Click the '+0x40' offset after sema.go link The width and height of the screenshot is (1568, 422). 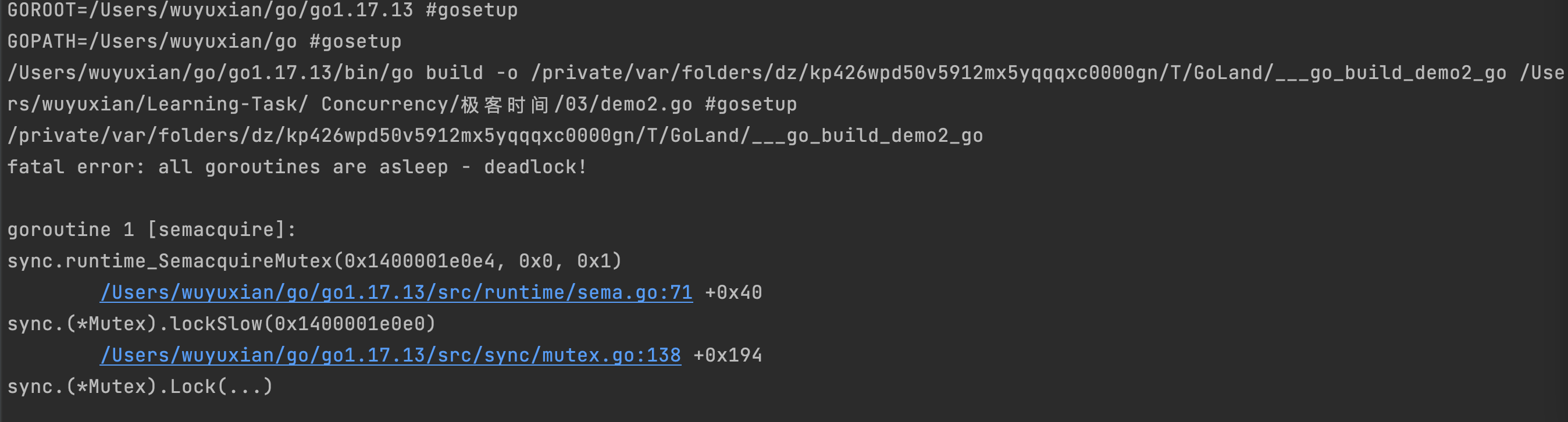pyautogui.click(x=733, y=292)
